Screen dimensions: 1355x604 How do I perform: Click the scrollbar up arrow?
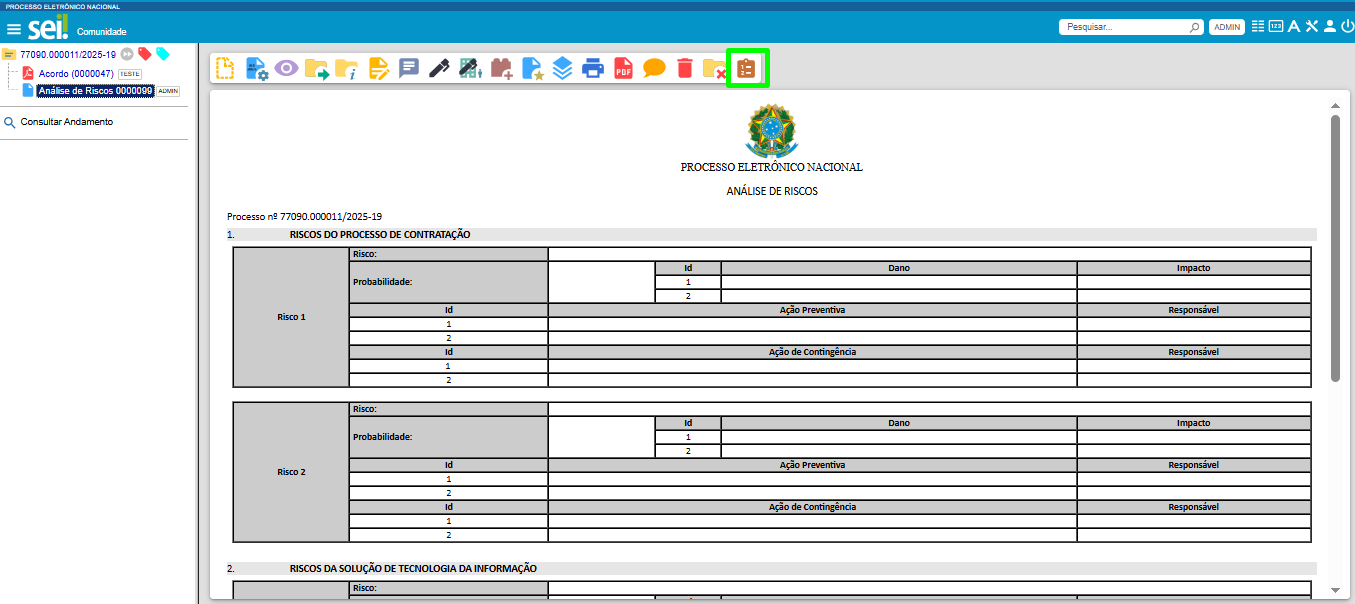[1335, 105]
